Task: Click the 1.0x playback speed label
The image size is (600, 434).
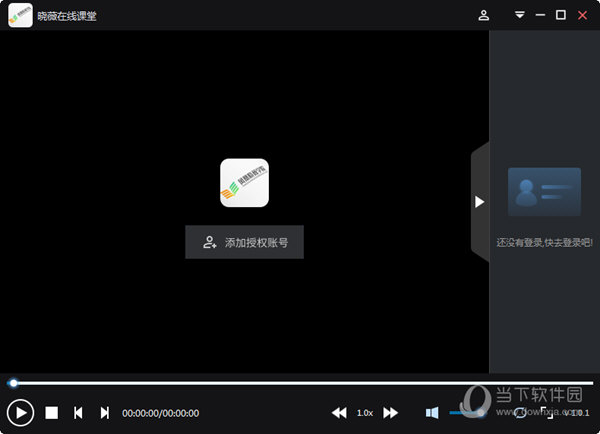Action: tap(365, 413)
